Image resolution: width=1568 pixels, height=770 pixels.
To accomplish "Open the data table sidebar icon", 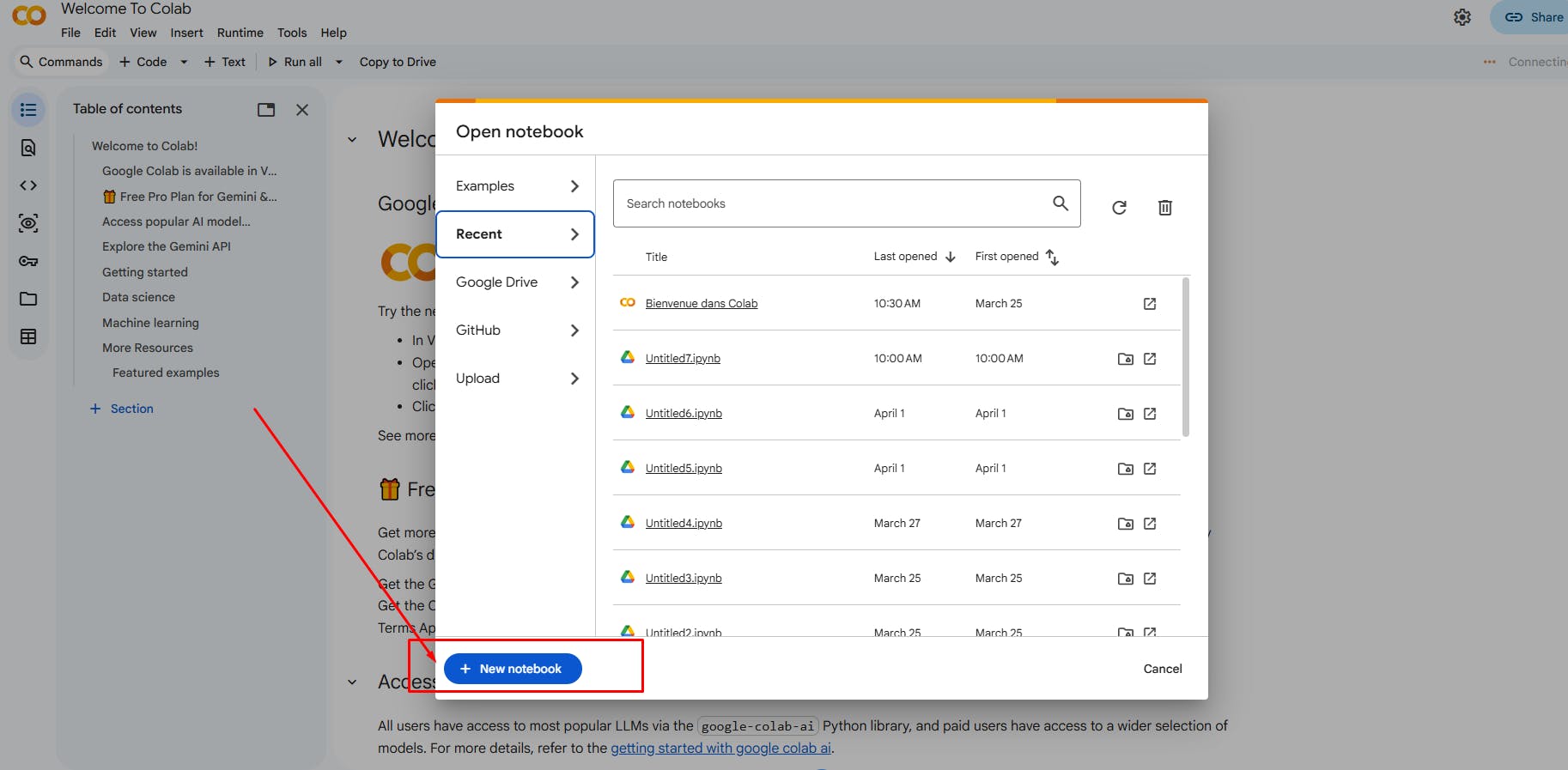I will [x=28, y=336].
